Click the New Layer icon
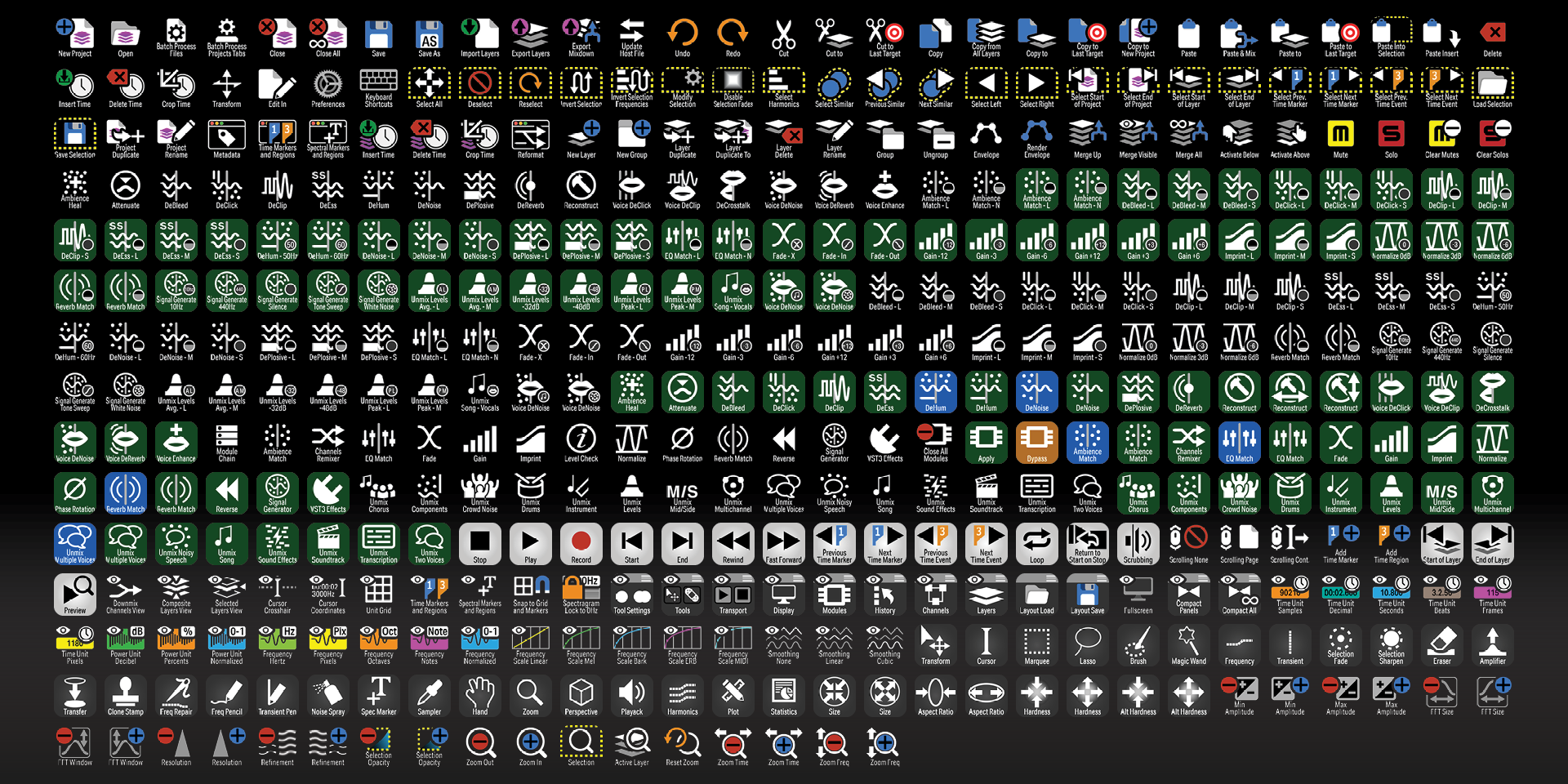The image size is (1568, 784). click(x=581, y=139)
